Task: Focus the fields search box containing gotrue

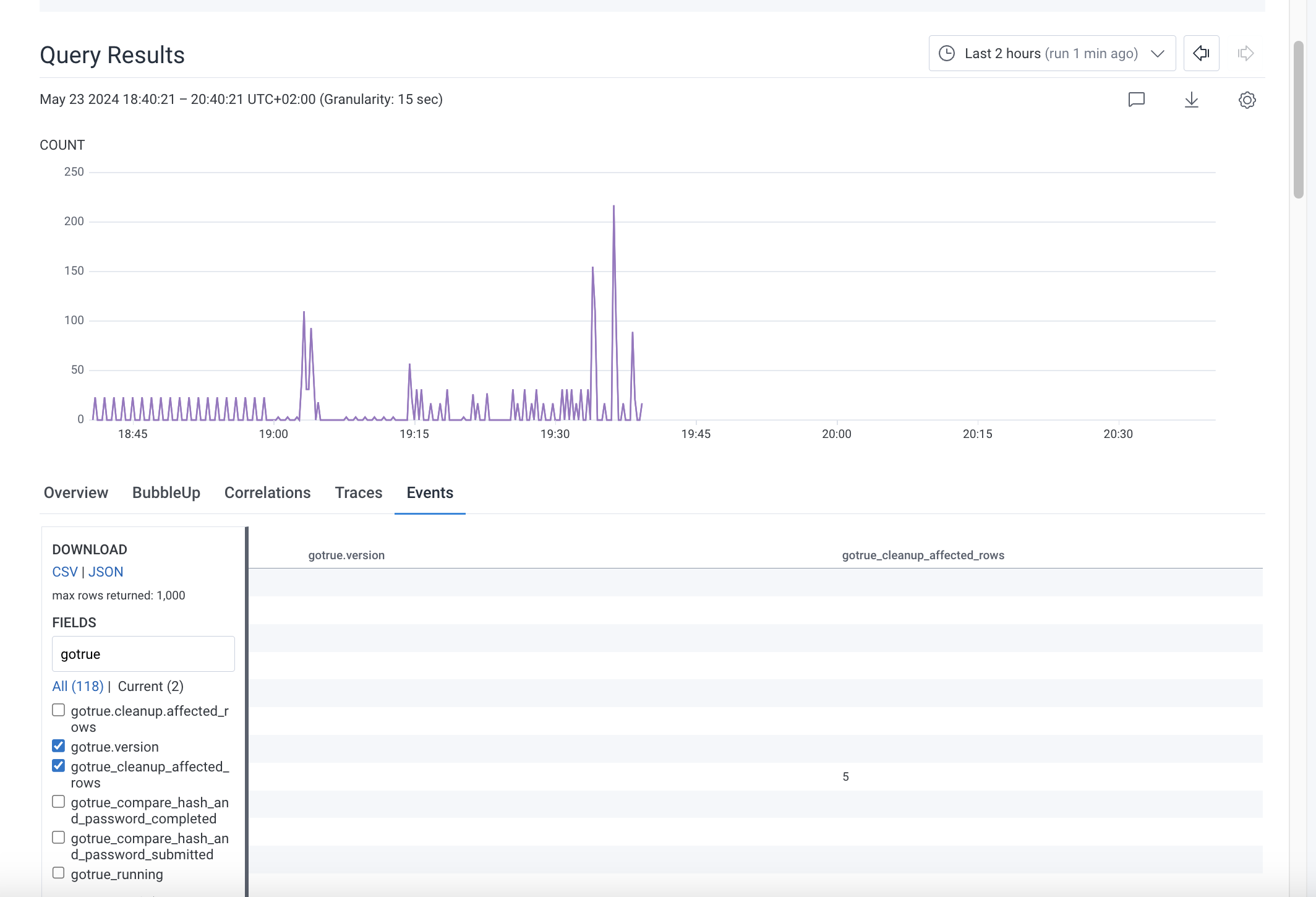Action: (143, 654)
